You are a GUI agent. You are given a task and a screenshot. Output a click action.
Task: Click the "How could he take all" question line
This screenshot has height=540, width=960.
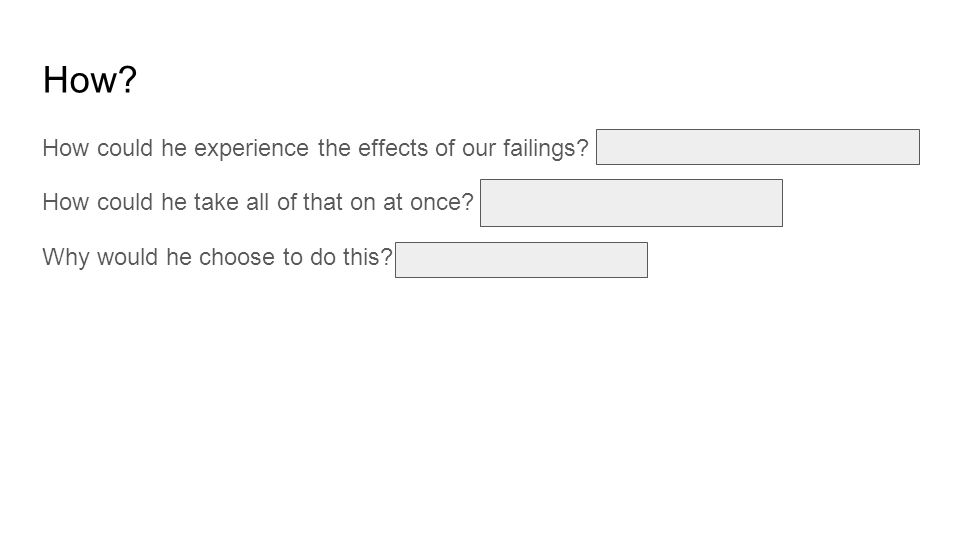pos(258,202)
